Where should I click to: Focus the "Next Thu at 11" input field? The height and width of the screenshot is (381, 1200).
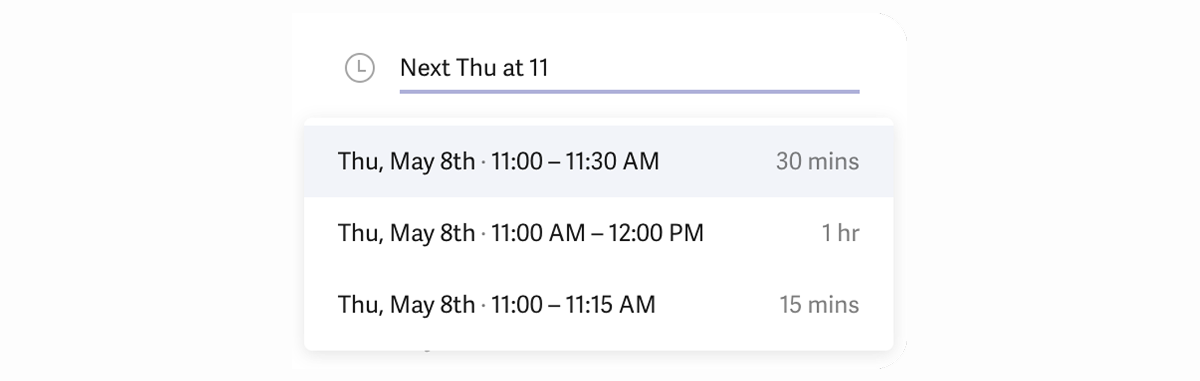(629, 68)
